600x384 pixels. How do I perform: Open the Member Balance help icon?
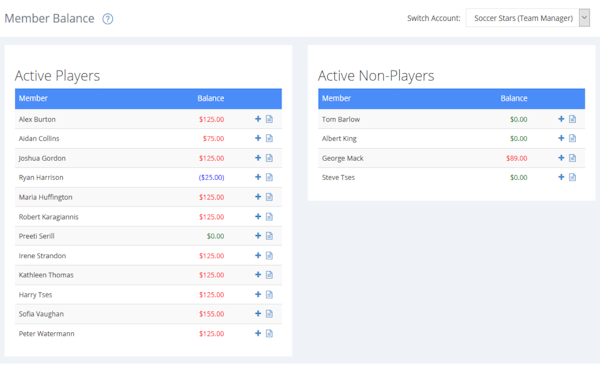click(108, 19)
